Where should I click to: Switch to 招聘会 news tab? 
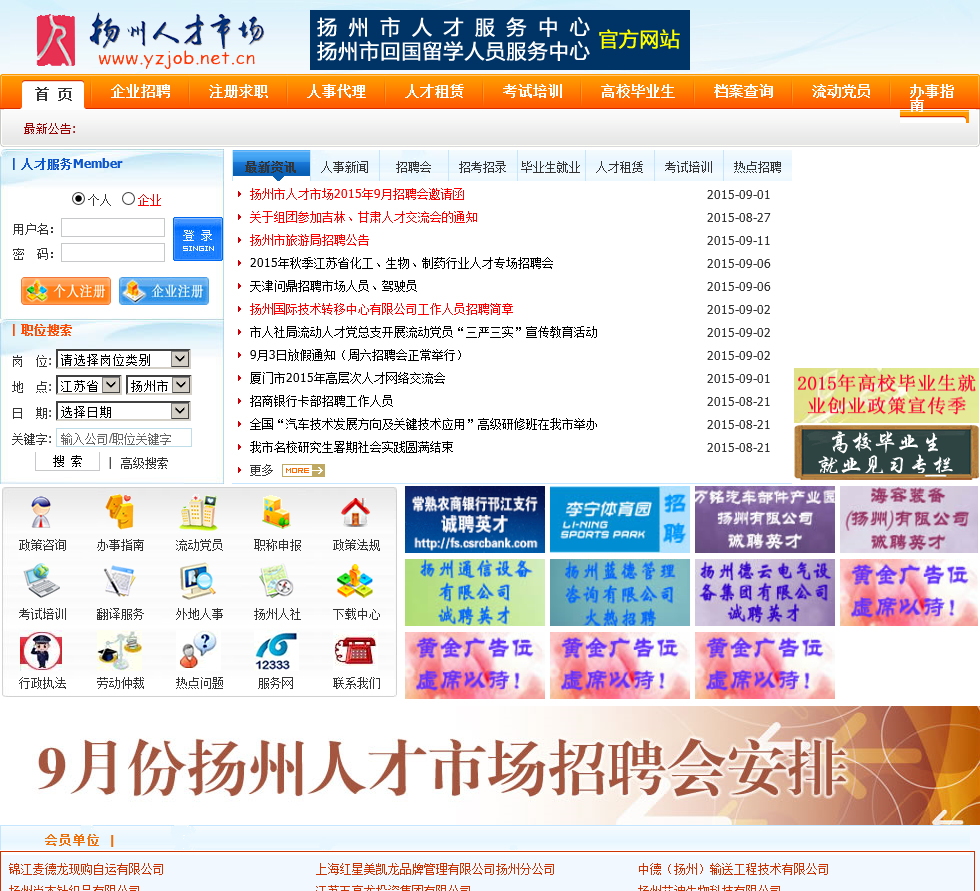pos(413,167)
